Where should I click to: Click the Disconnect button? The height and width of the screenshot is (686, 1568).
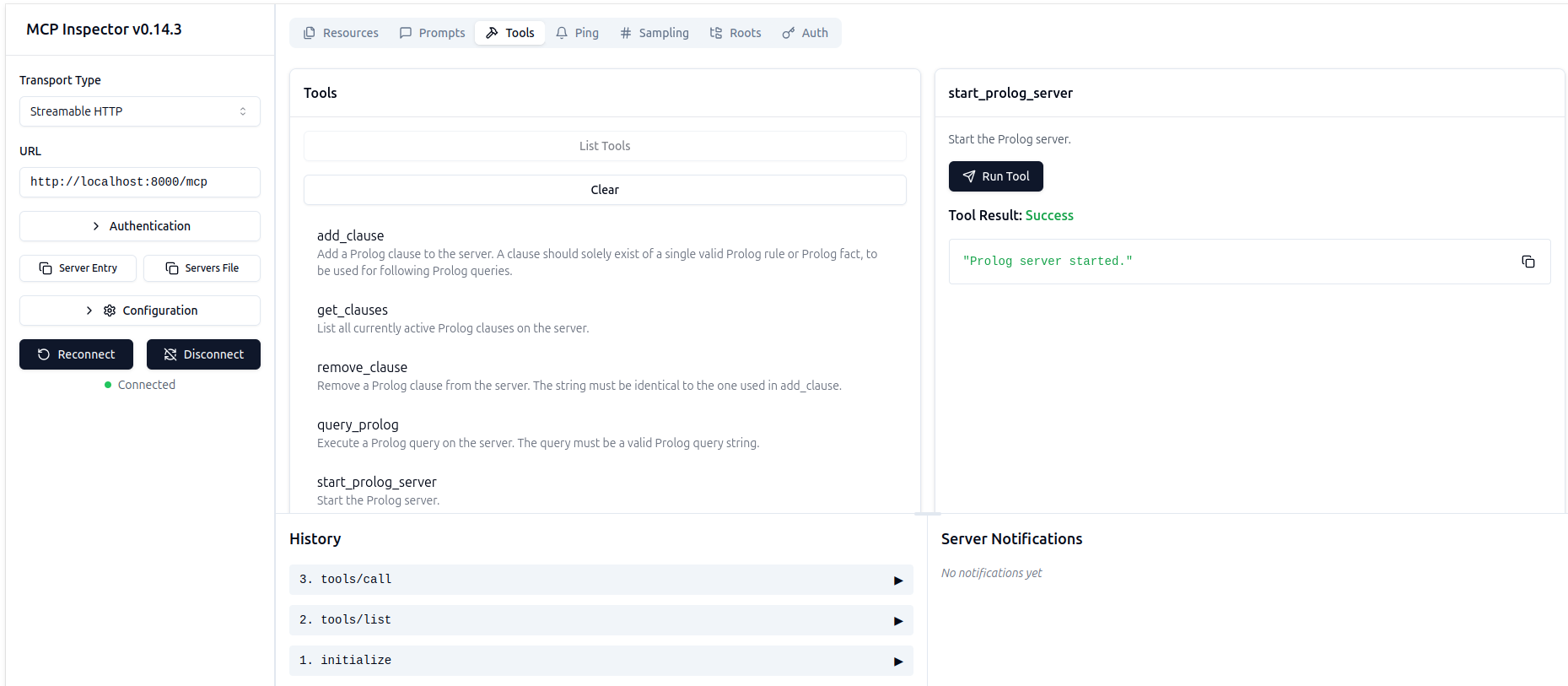(x=203, y=354)
